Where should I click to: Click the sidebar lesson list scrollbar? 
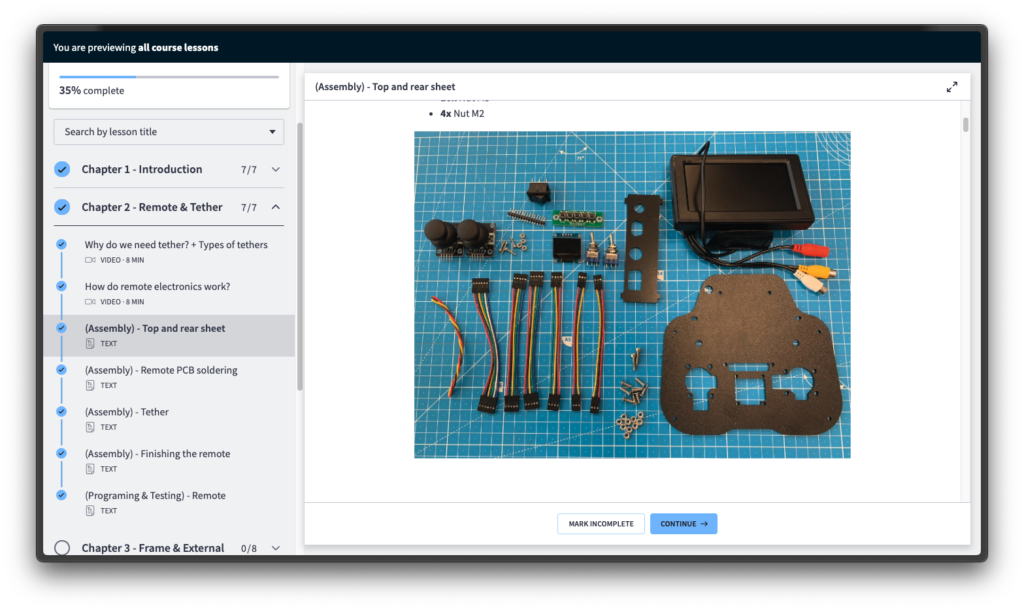click(300, 257)
